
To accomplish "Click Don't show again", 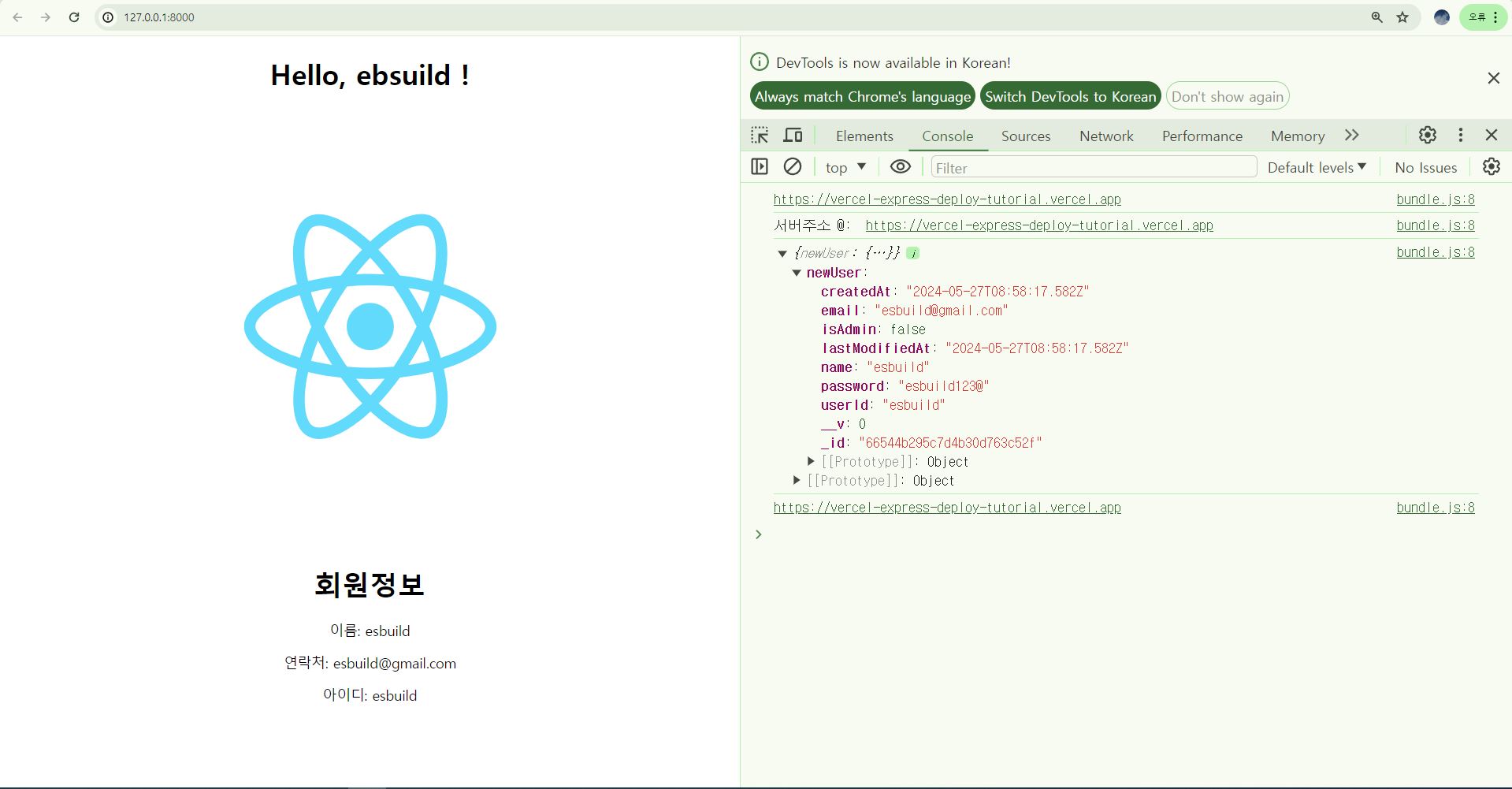I will pyautogui.click(x=1228, y=96).
